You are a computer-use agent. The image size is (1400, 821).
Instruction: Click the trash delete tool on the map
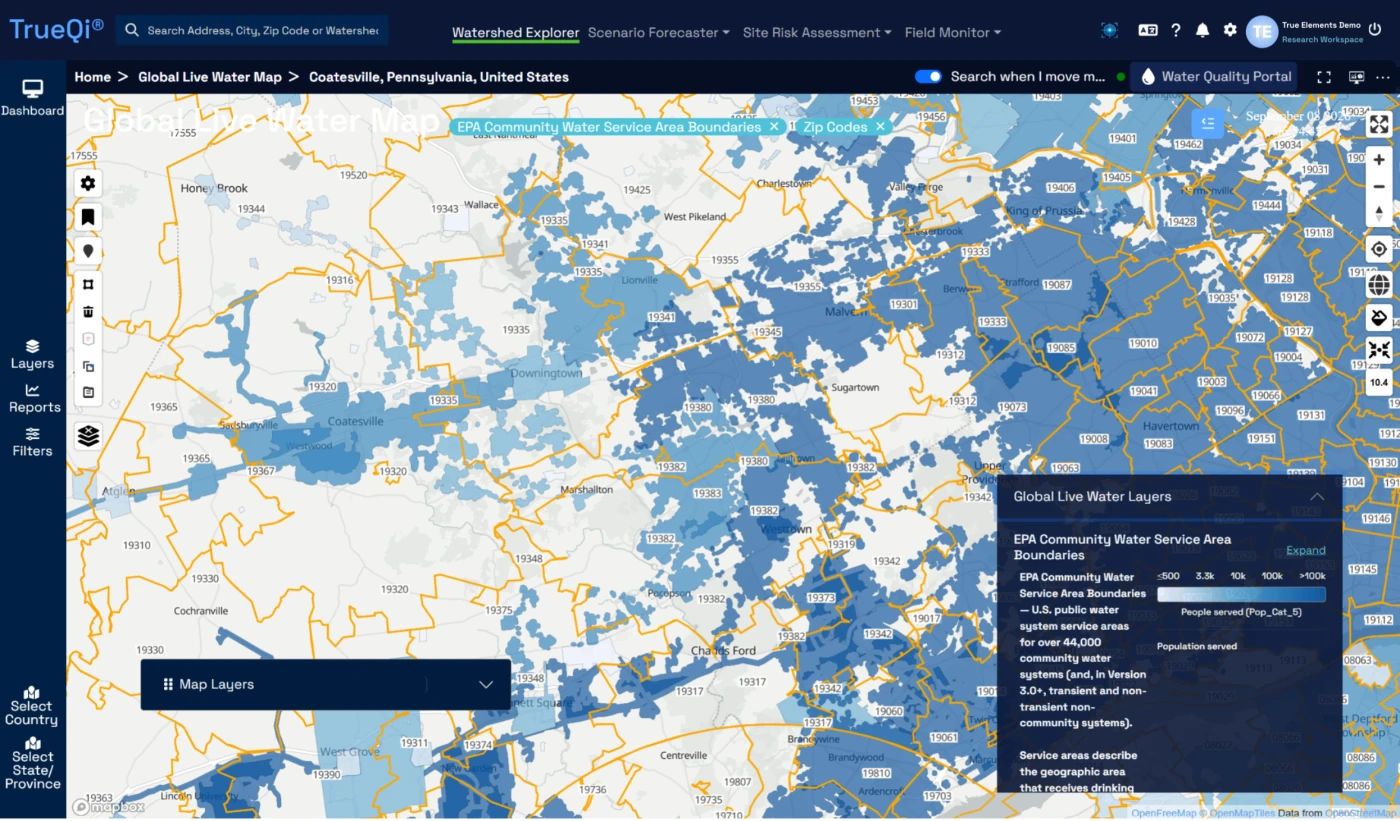coord(88,312)
